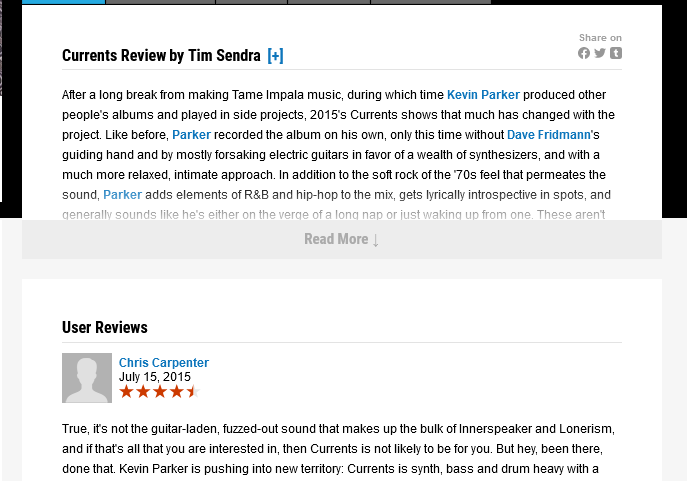The width and height of the screenshot is (687, 481).
Task: Expand the review with Read More
Action: [x=341, y=239]
